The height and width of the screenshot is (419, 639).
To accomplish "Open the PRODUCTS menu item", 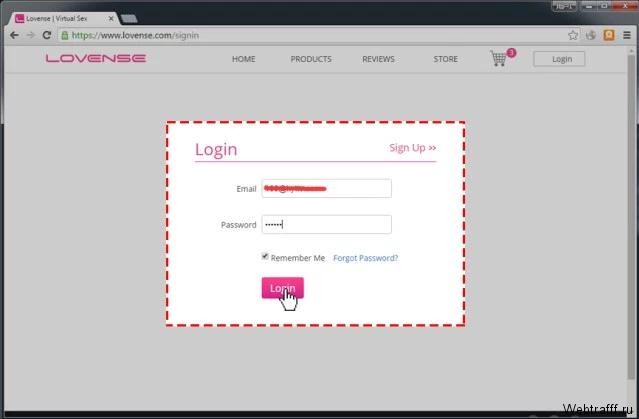I will 311,59.
